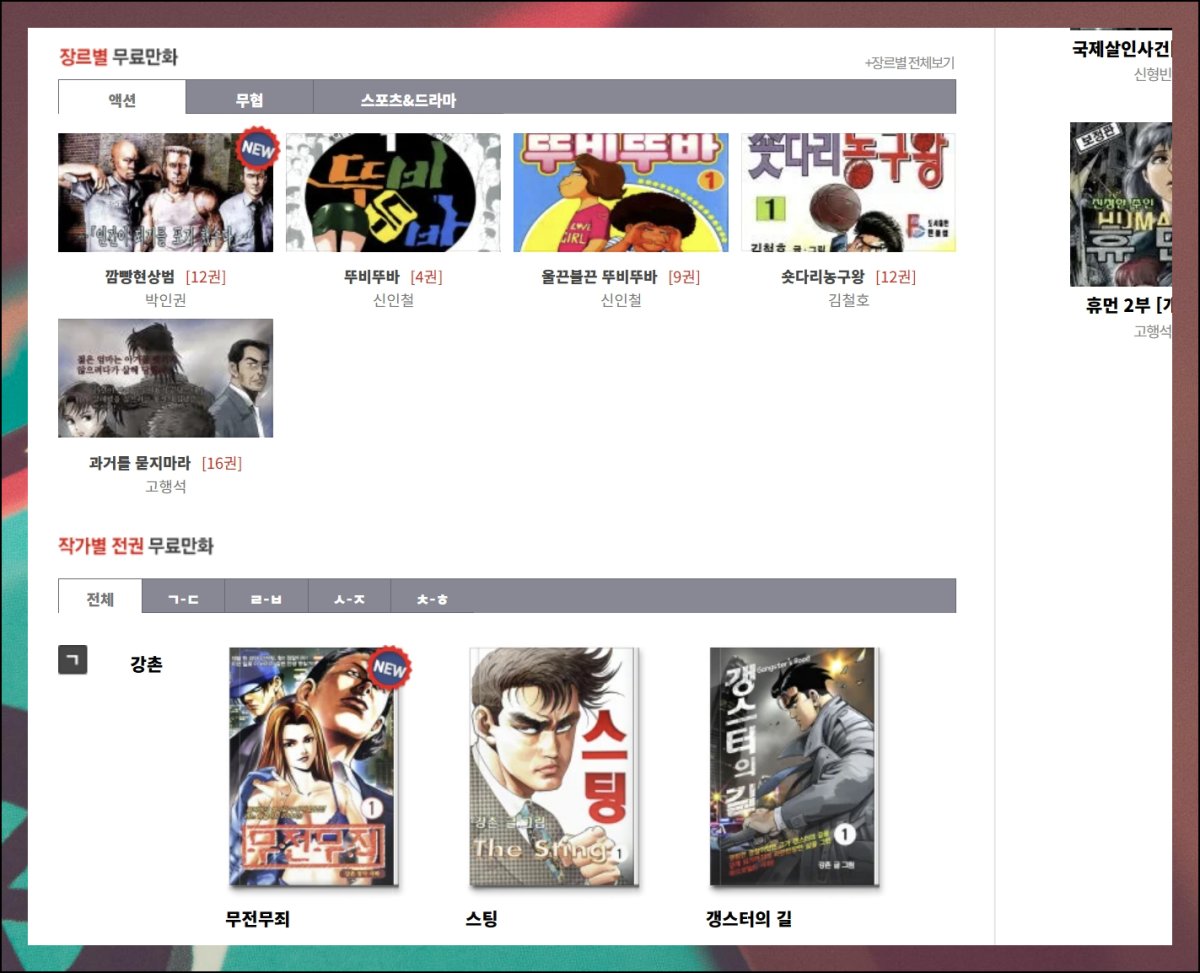Click the 숏다리농구왕 title link
This screenshot has width=1200, height=973.
coord(822,277)
